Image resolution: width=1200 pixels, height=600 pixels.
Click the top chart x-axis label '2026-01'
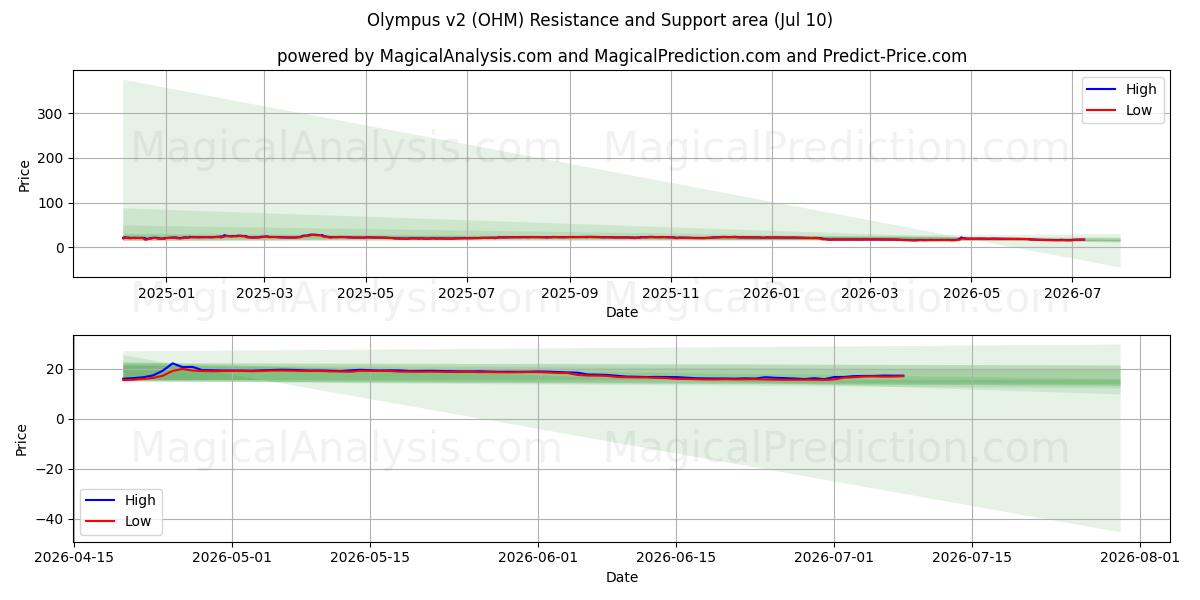(772, 294)
